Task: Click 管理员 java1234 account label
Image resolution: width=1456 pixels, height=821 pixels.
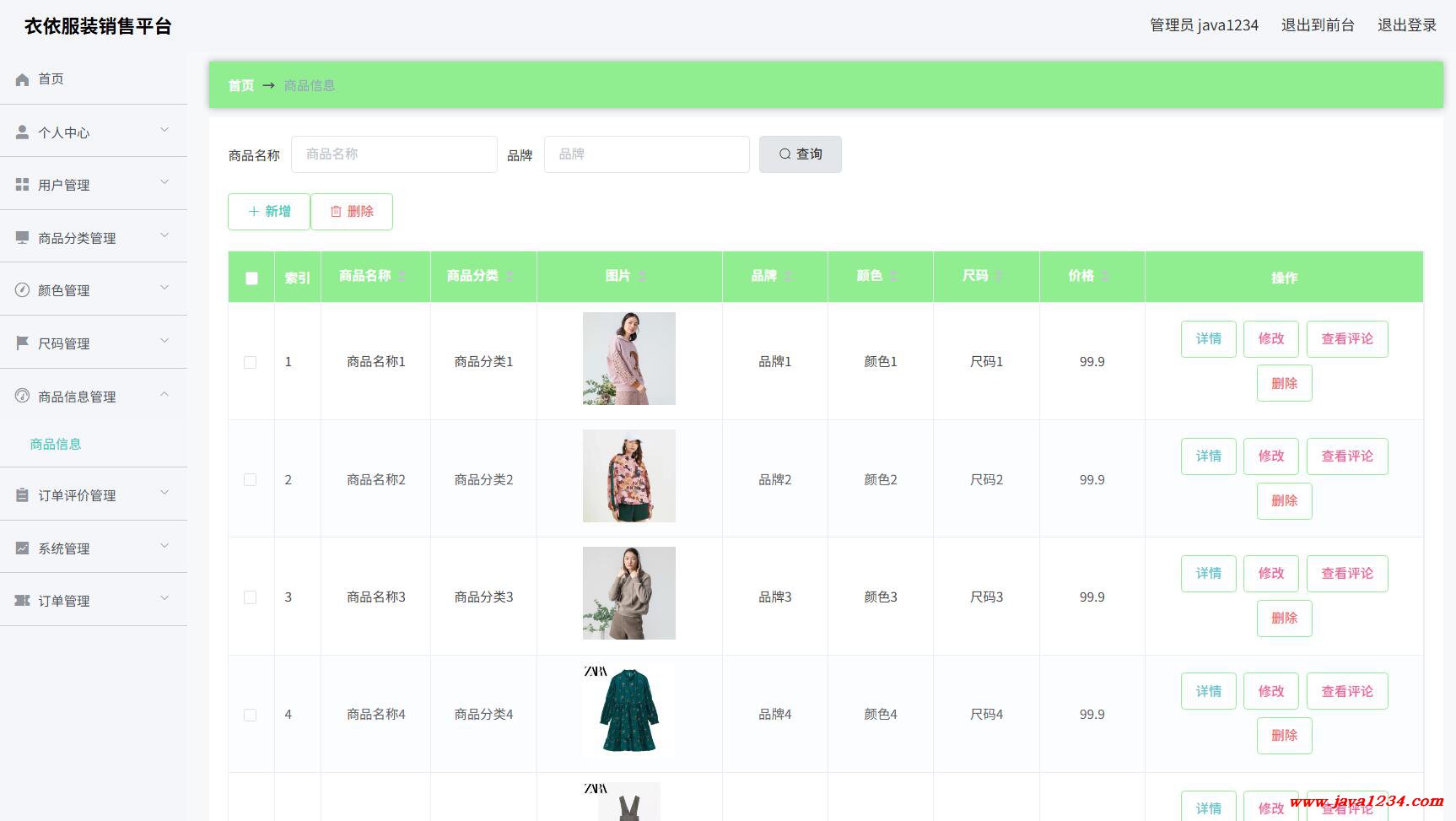Action: [x=1204, y=25]
